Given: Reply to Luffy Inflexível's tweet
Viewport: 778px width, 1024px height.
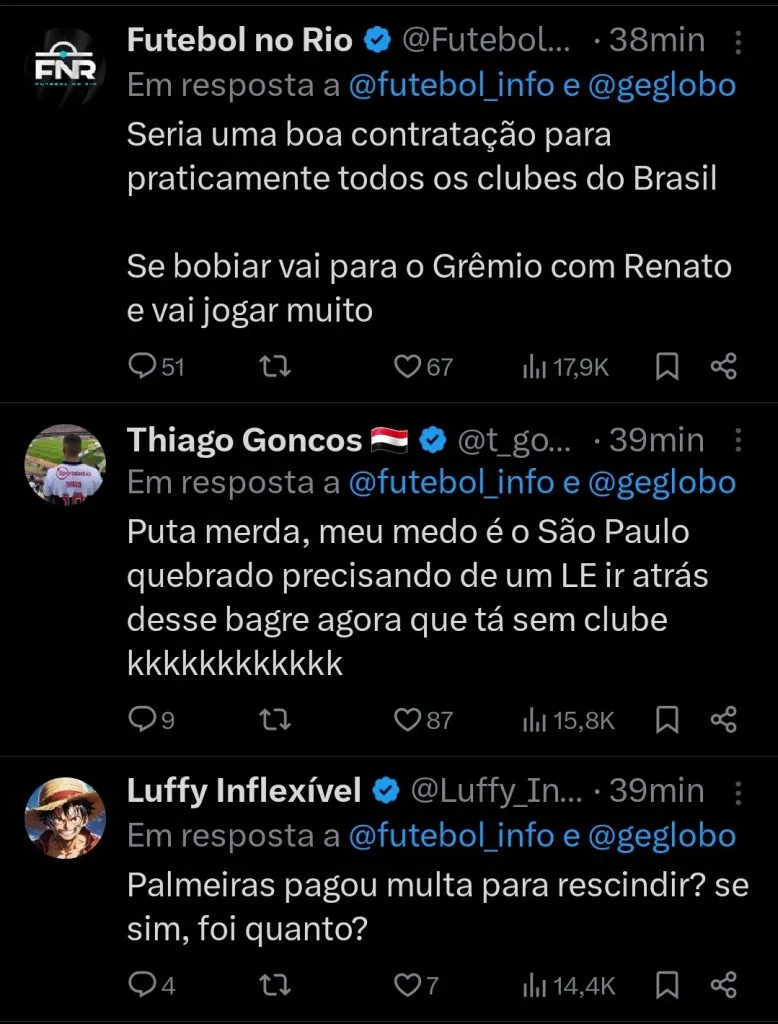Looking at the screenshot, I should click(142, 985).
